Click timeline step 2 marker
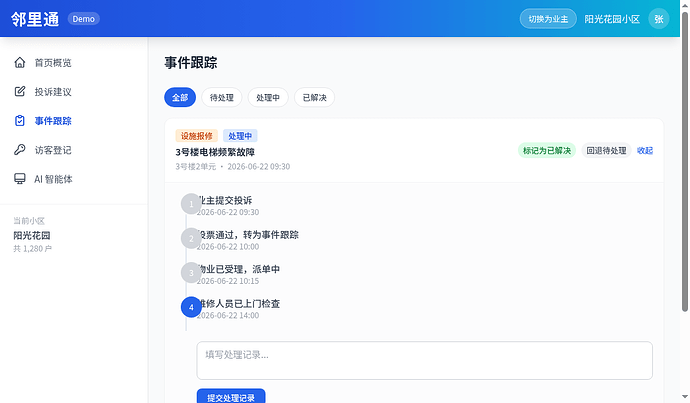Image resolution: width=690 pixels, height=403 pixels. (191, 238)
